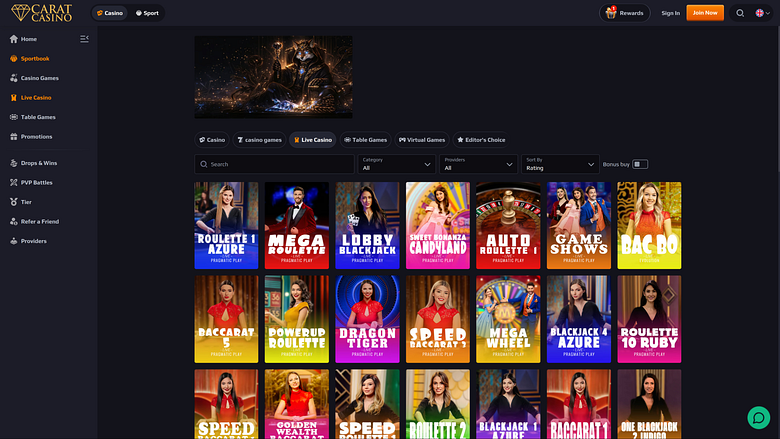Open PVP Battles from the sidebar
The width and height of the screenshot is (780, 439).
click(x=36, y=182)
